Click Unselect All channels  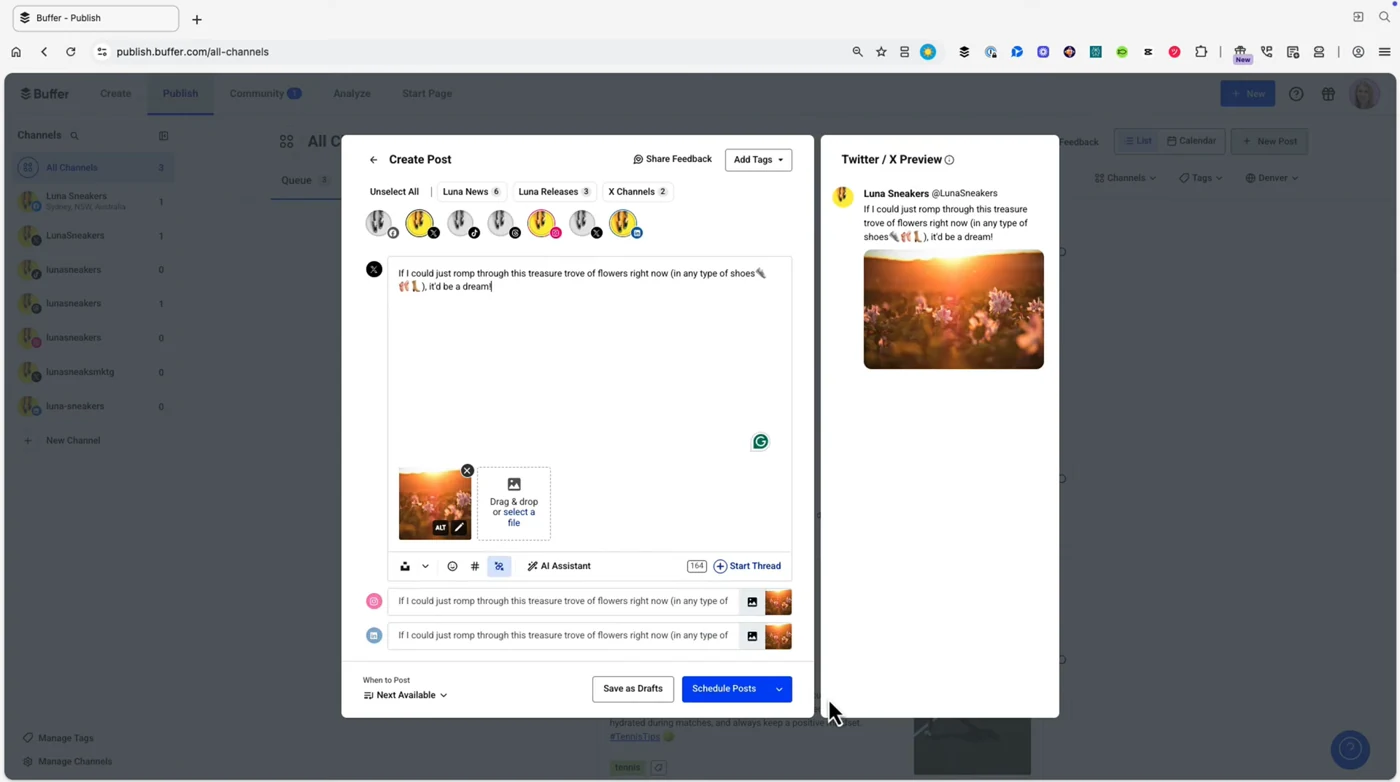(x=394, y=192)
